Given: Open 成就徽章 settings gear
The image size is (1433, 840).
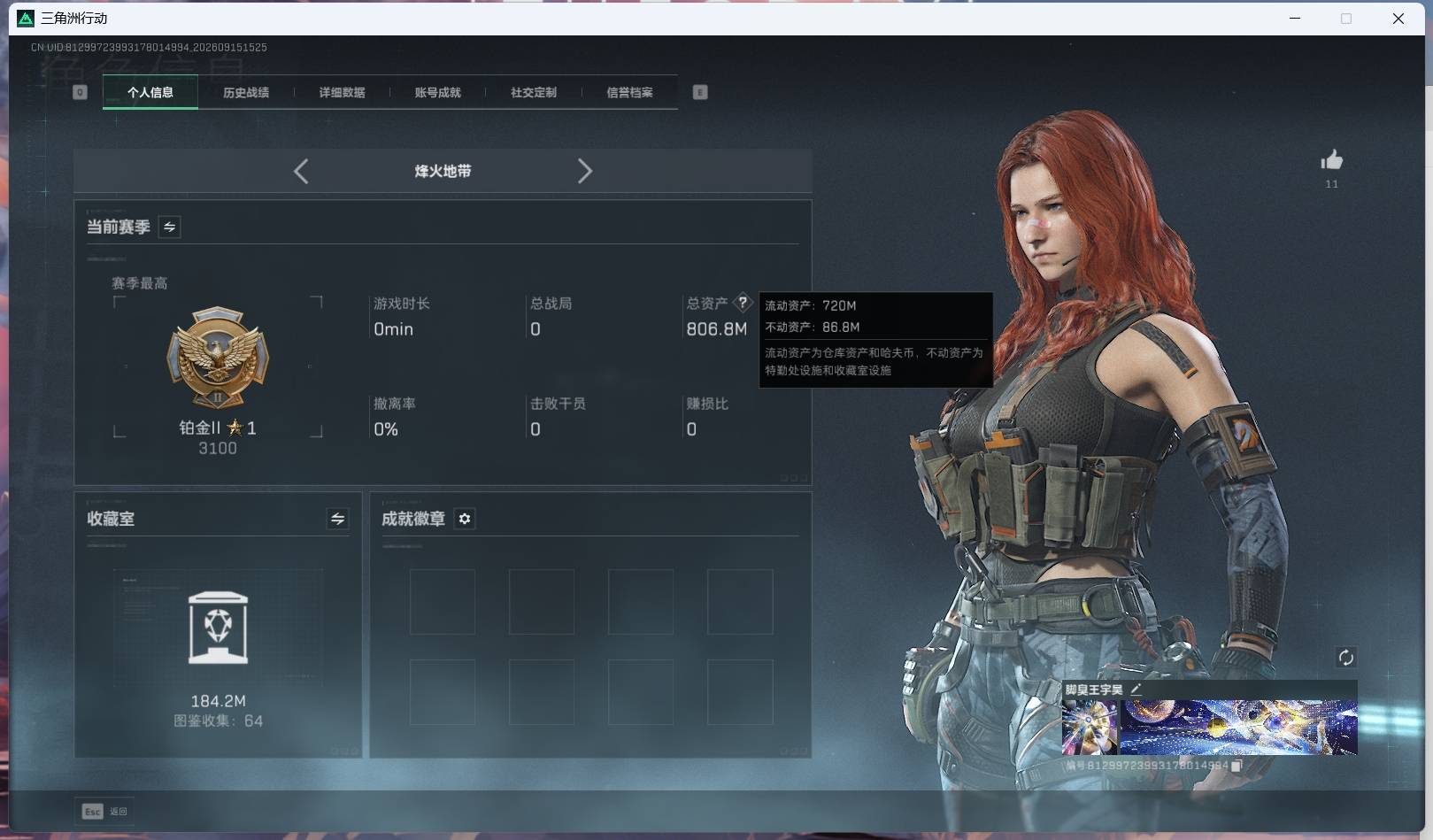Looking at the screenshot, I should click(x=465, y=519).
